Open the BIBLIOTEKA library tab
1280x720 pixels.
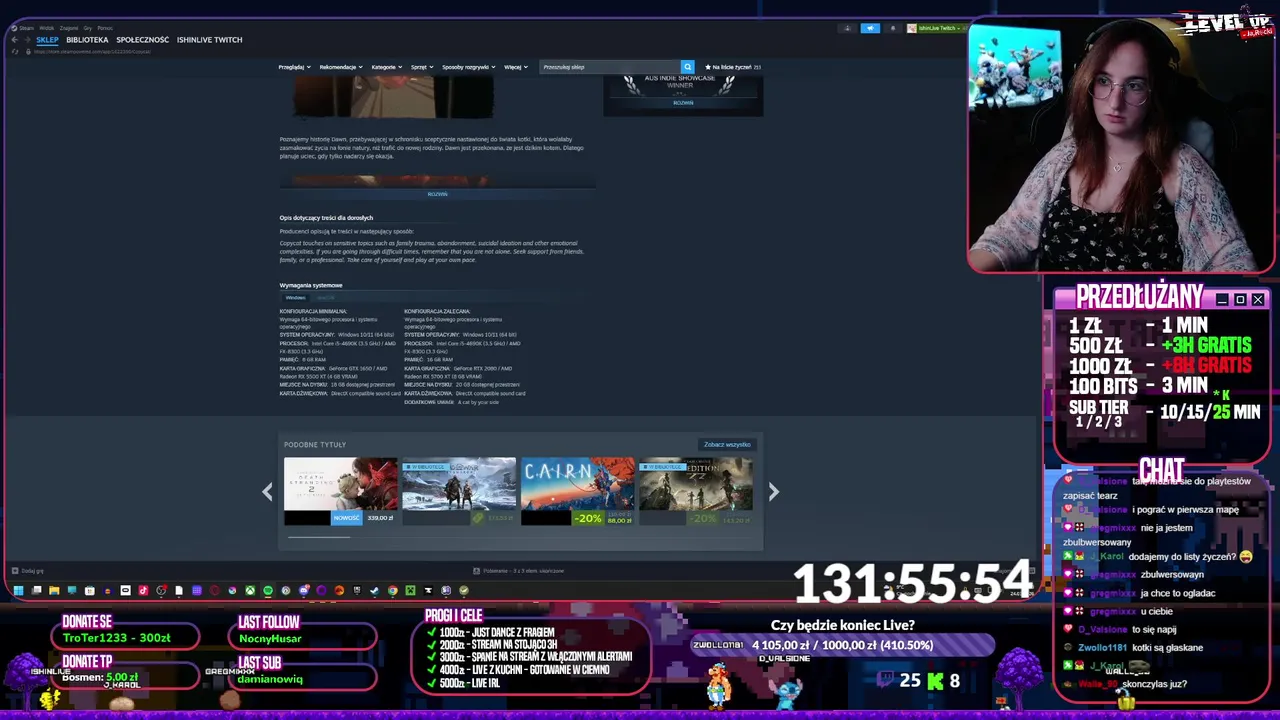pyautogui.click(x=87, y=40)
